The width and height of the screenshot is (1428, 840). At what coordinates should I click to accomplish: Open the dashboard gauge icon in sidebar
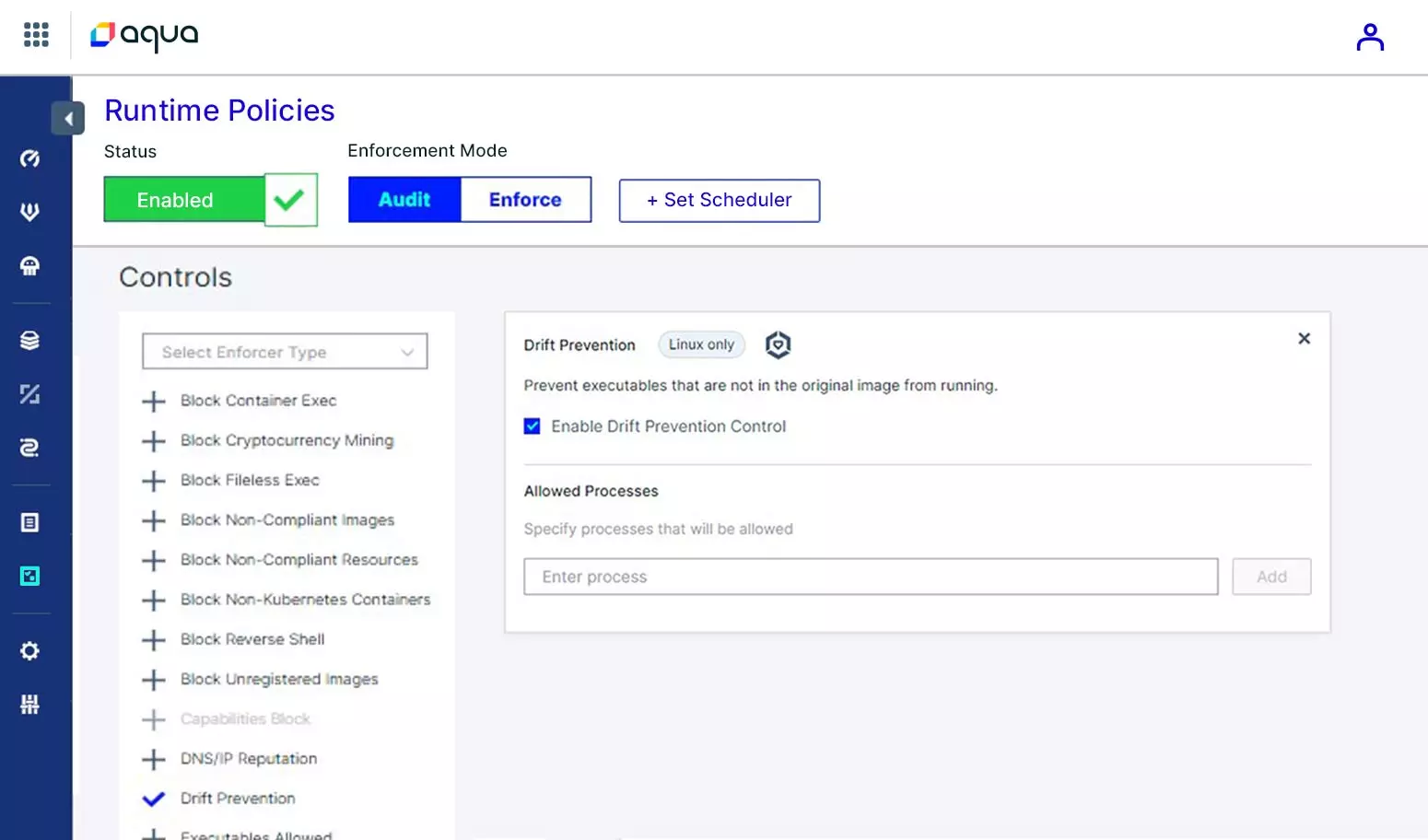pyautogui.click(x=29, y=158)
